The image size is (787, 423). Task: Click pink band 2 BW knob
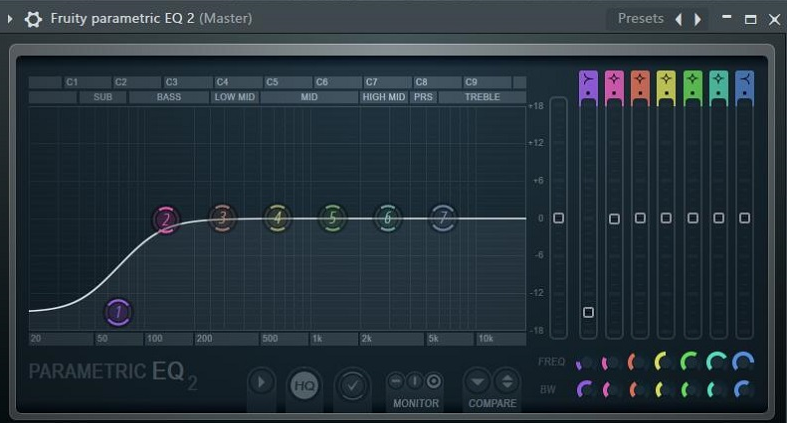tap(611, 390)
